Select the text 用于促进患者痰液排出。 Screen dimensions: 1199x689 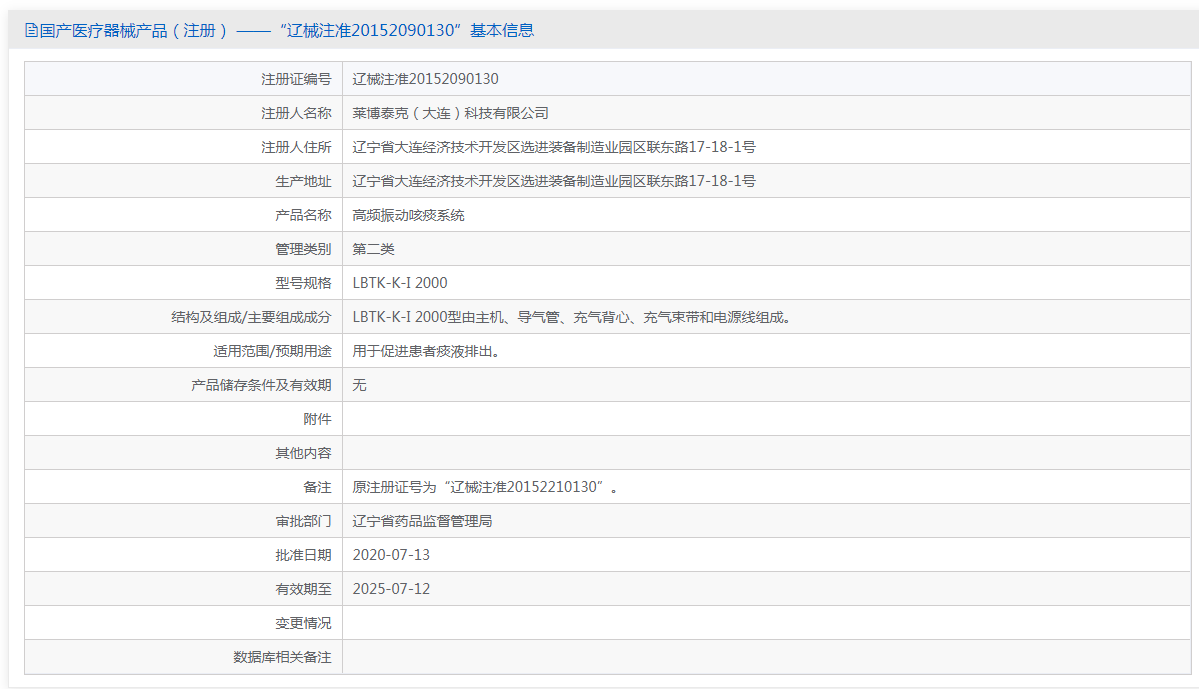pos(429,351)
